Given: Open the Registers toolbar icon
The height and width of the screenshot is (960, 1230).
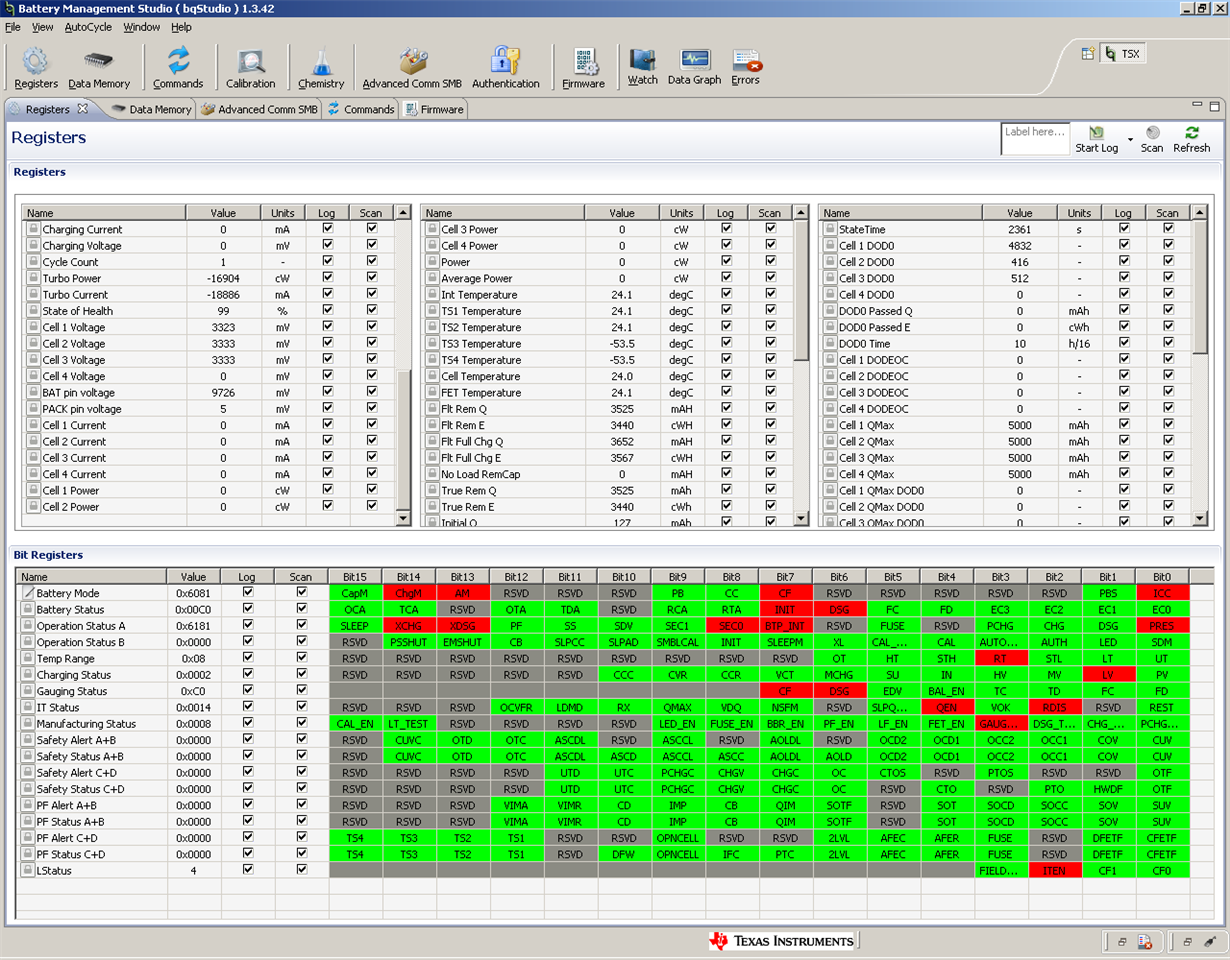Looking at the screenshot, I should [36, 69].
